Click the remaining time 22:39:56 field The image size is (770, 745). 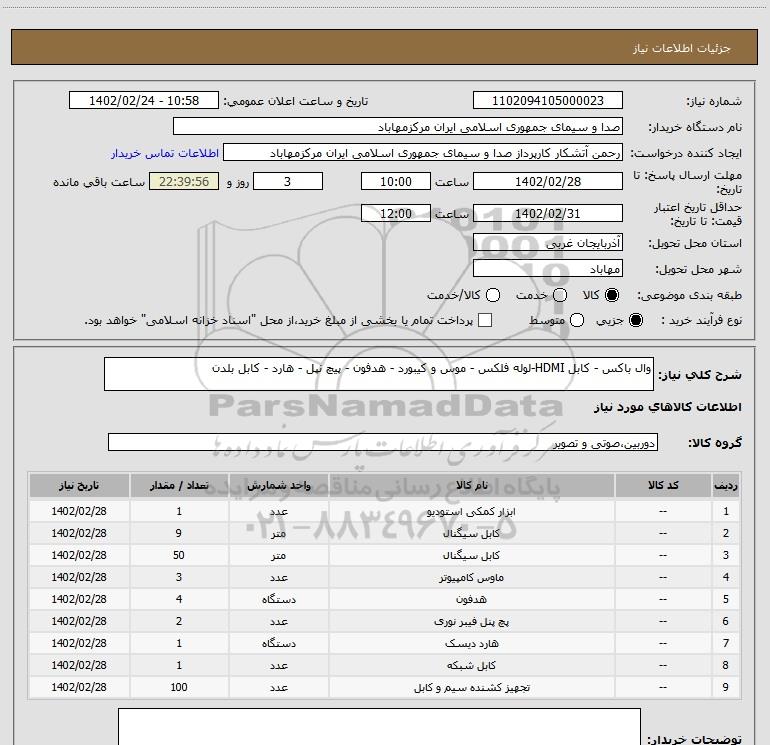coord(184,181)
